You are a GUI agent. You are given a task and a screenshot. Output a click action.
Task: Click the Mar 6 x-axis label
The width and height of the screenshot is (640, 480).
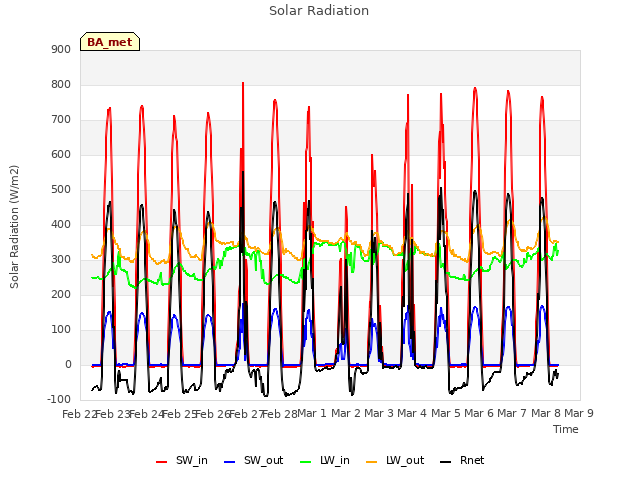479,413
